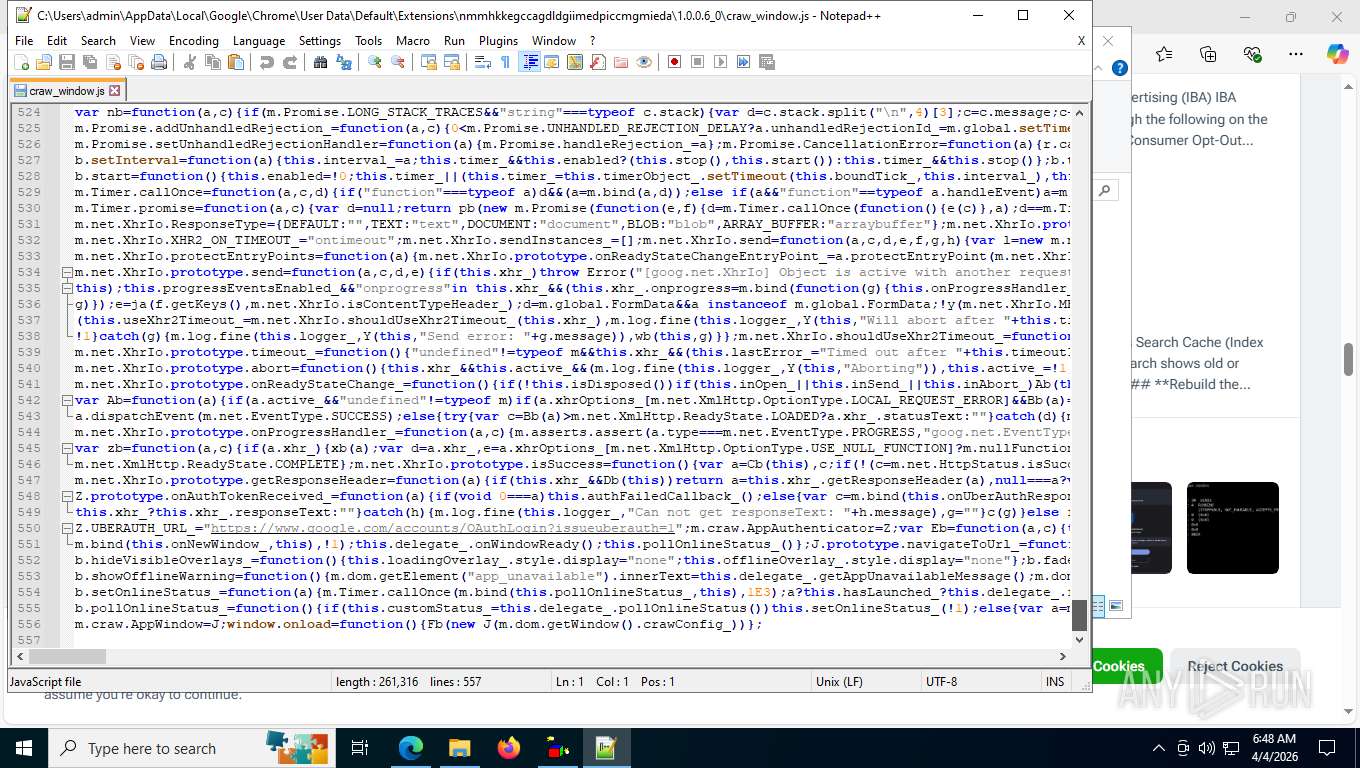Open the Replace toolbar icon
The image size is (1360, 768).
[x=343, y=62]
